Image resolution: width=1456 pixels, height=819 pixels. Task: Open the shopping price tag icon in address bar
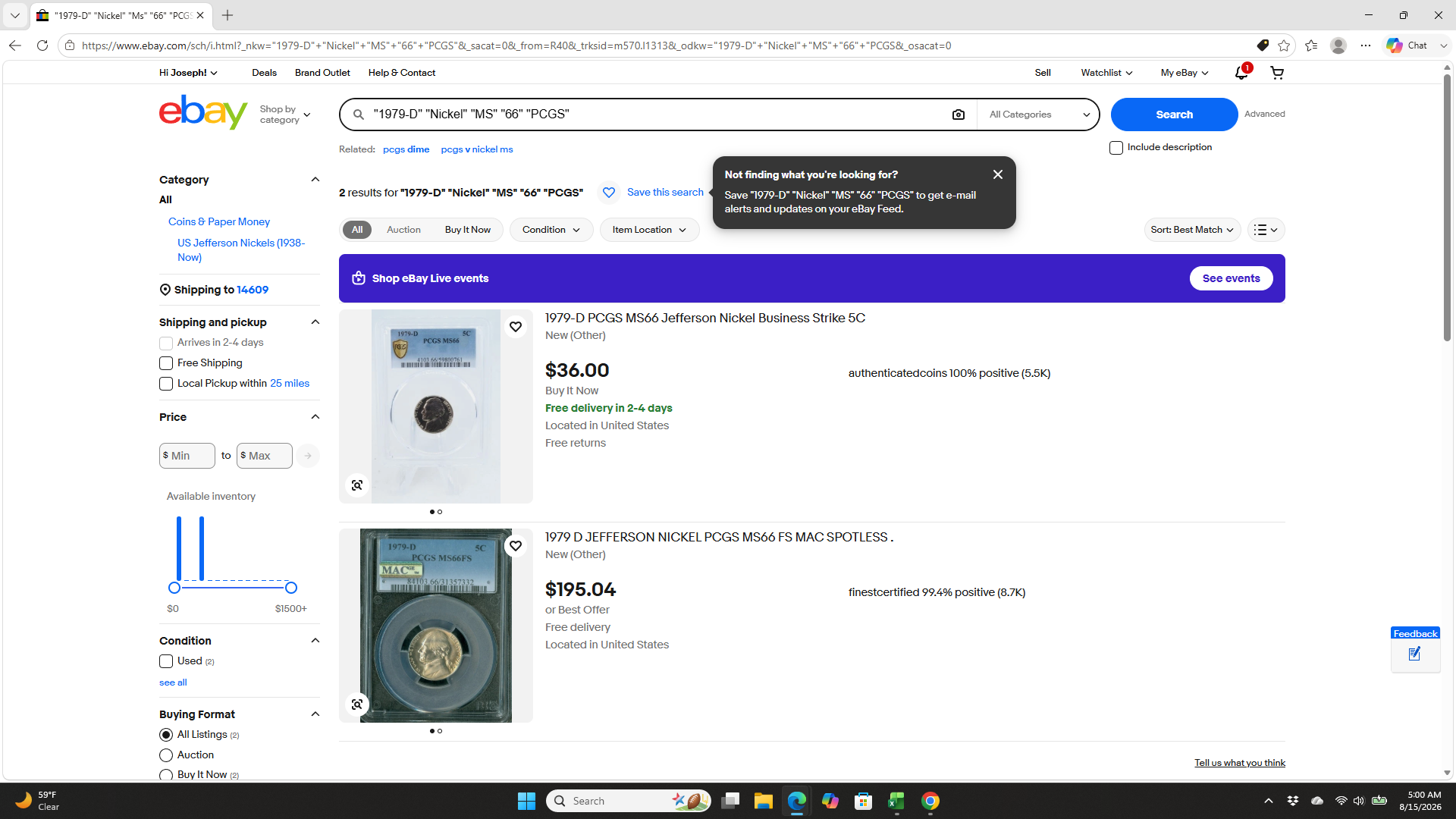[1263, 45]
